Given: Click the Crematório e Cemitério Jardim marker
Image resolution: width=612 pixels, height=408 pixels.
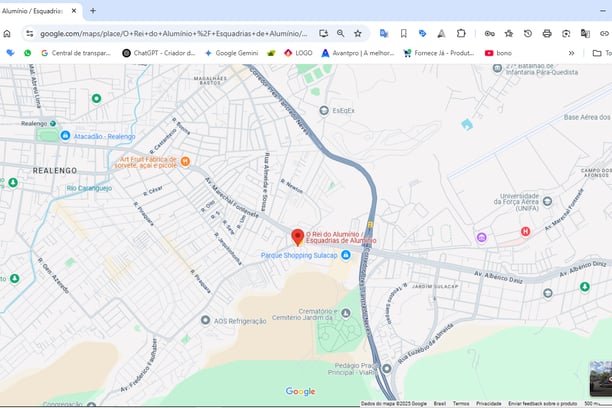Looking at the screenshot, I should (345, 313).
